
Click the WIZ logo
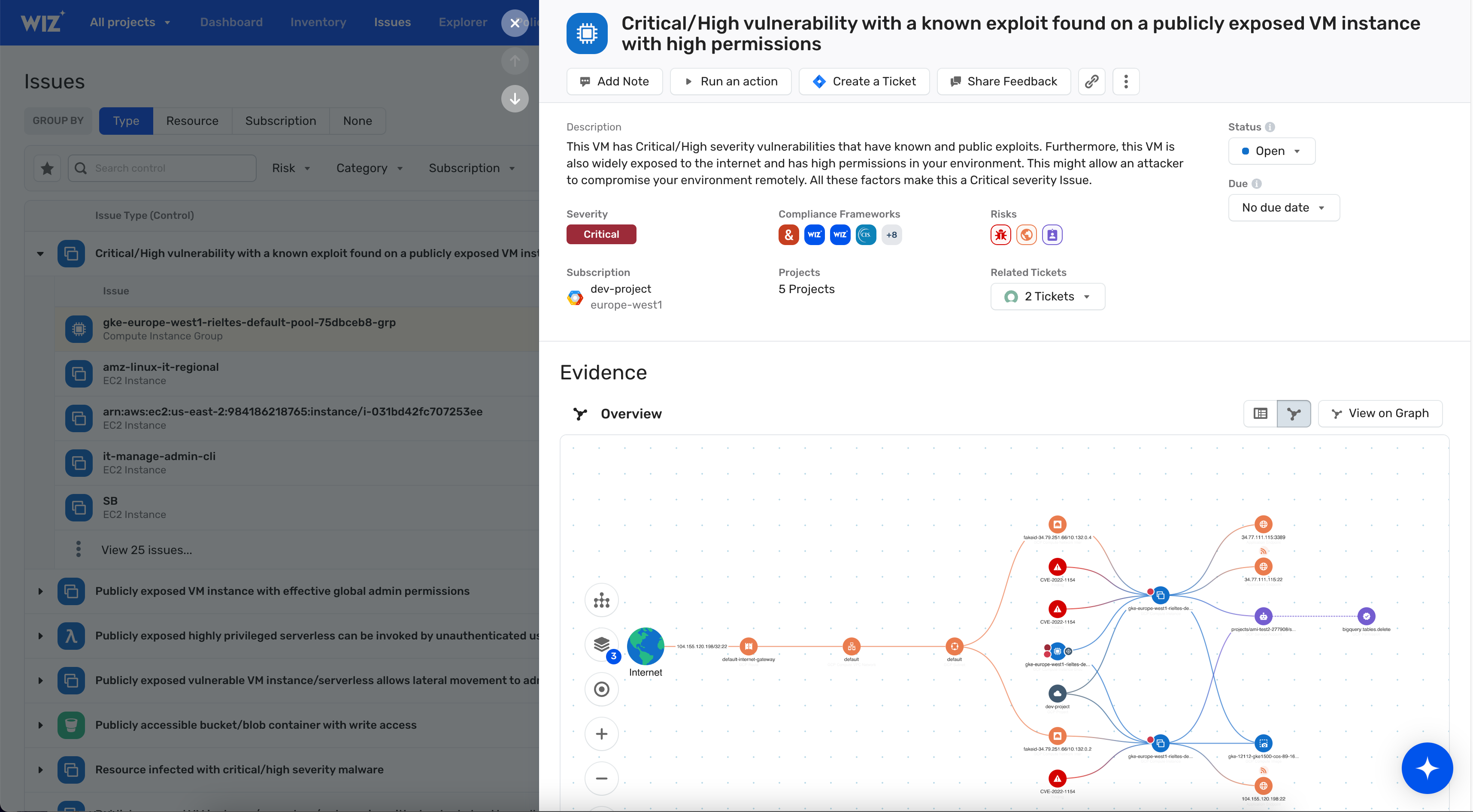[43, 22]
